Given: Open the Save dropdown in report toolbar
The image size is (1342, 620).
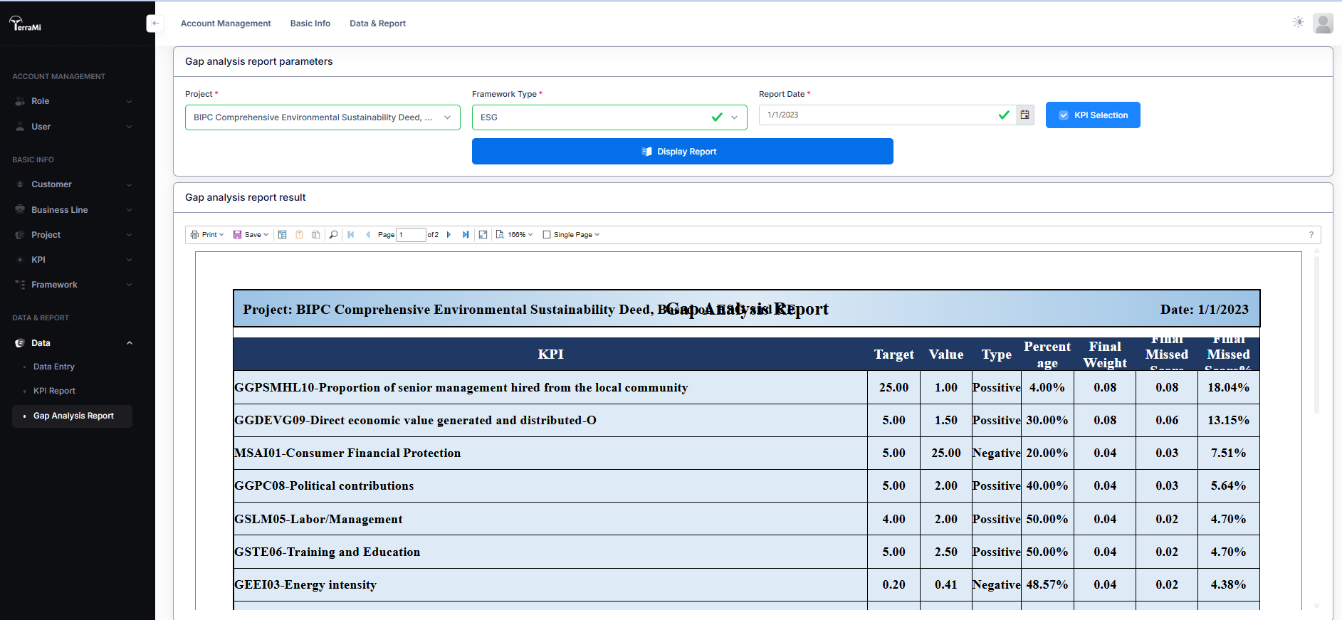Looking at the screenshot, I should [251, 235].
